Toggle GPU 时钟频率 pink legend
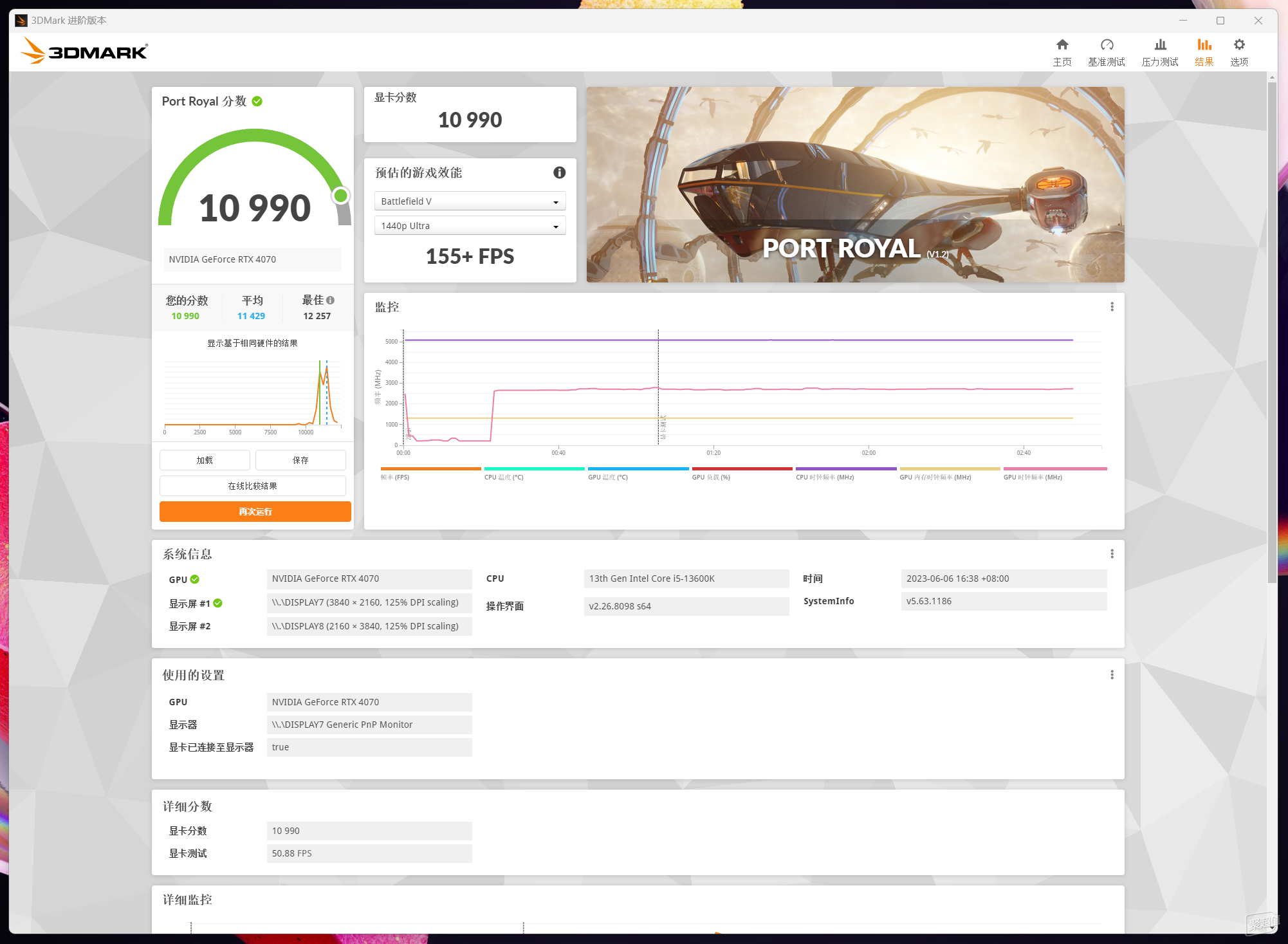1288x944 pixels. point(1055,474)
